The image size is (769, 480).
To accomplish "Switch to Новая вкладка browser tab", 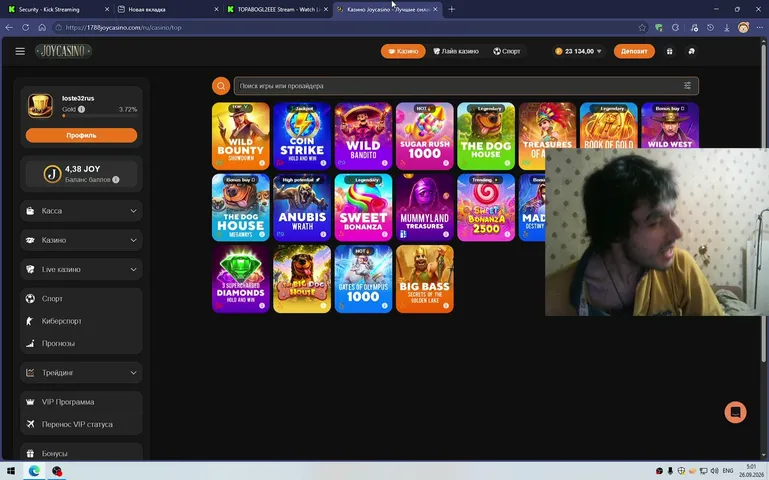I will 168,9.
